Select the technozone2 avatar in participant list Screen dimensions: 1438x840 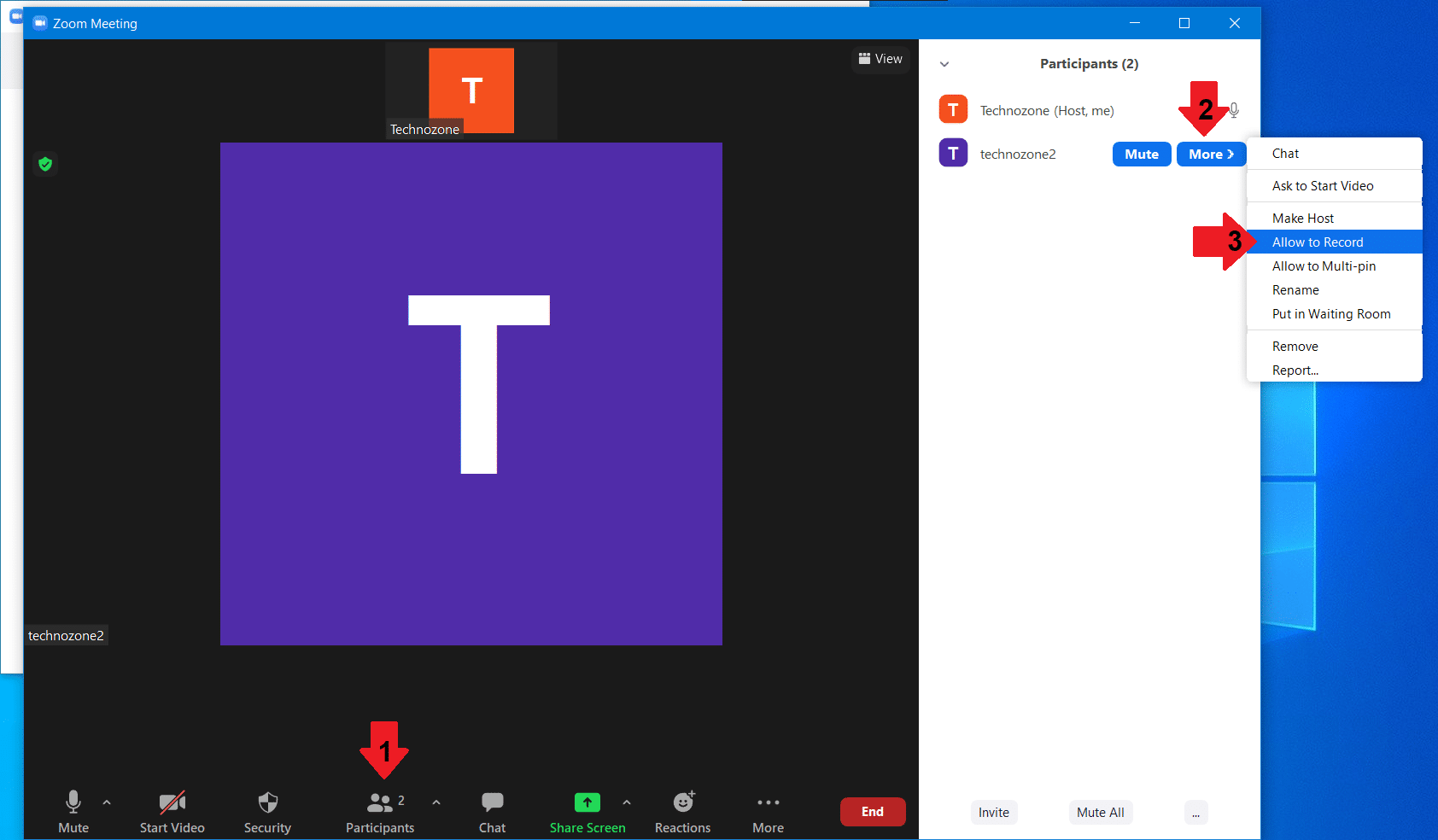(953, 153)
